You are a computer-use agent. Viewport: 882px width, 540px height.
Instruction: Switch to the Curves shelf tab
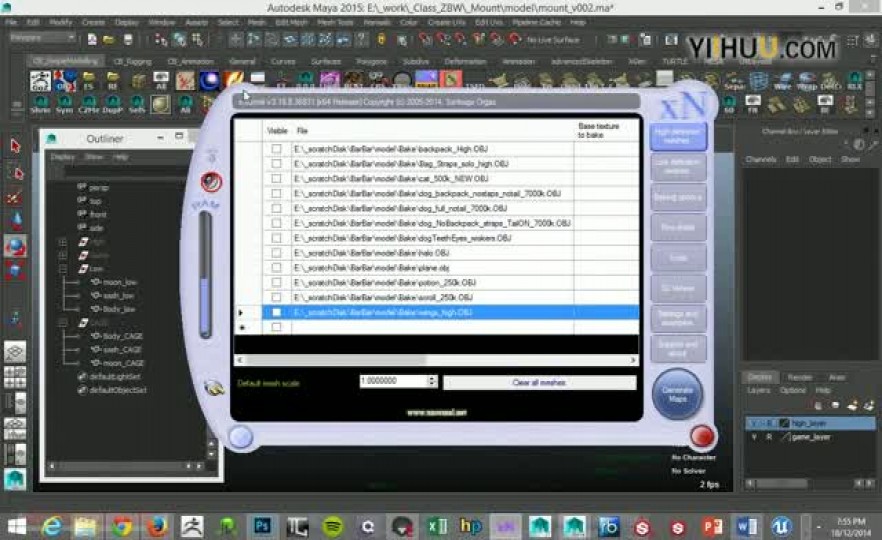pos(283,61)
